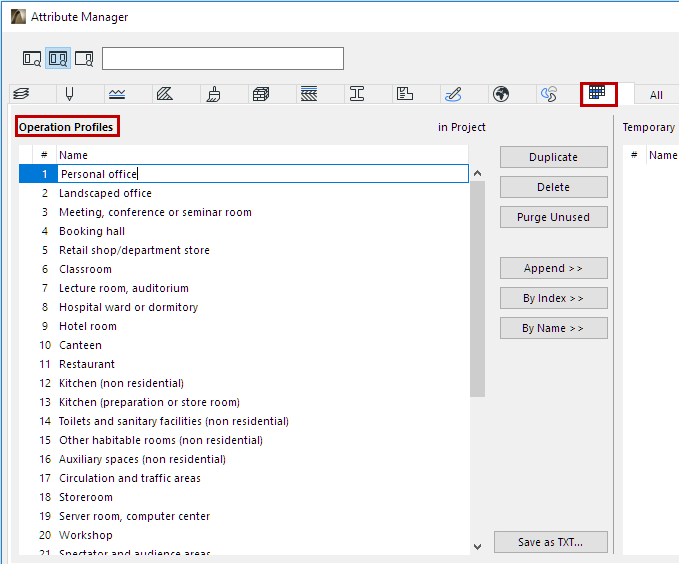Select Kitchen (preparation or store room) row

pyautogui.click(x=244, y=402)
